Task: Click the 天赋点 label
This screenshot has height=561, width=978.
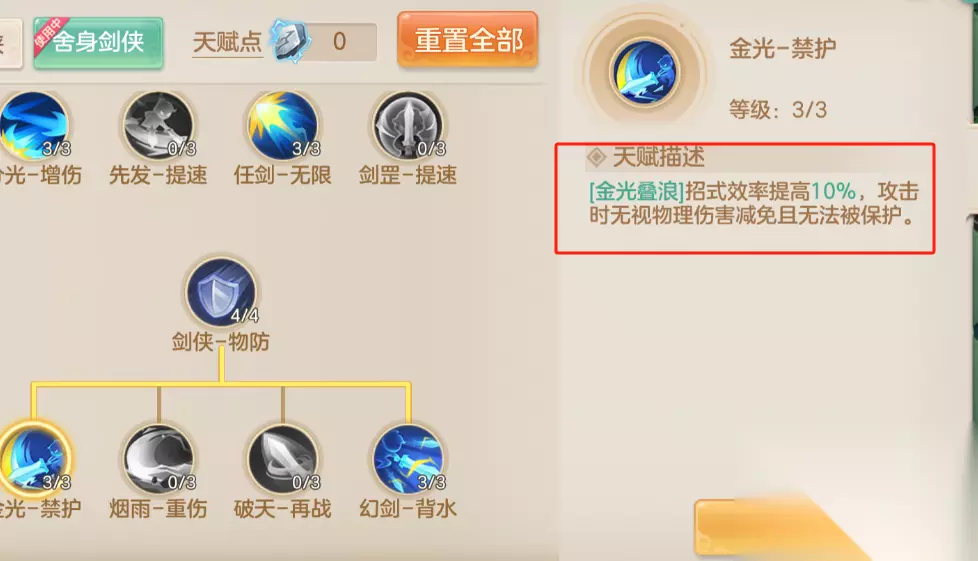Action: 227,42
